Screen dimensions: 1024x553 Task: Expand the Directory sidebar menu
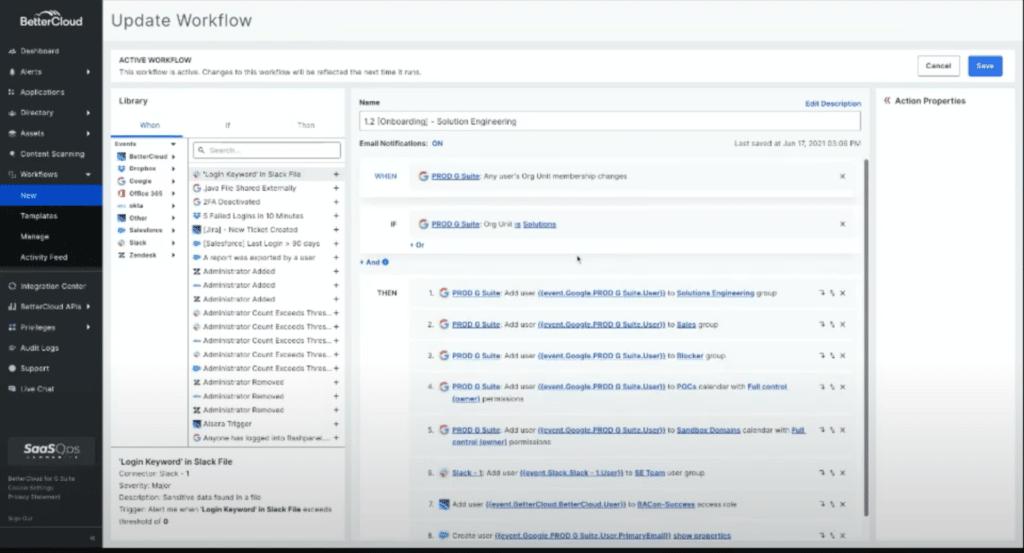[x=88, y=113]
